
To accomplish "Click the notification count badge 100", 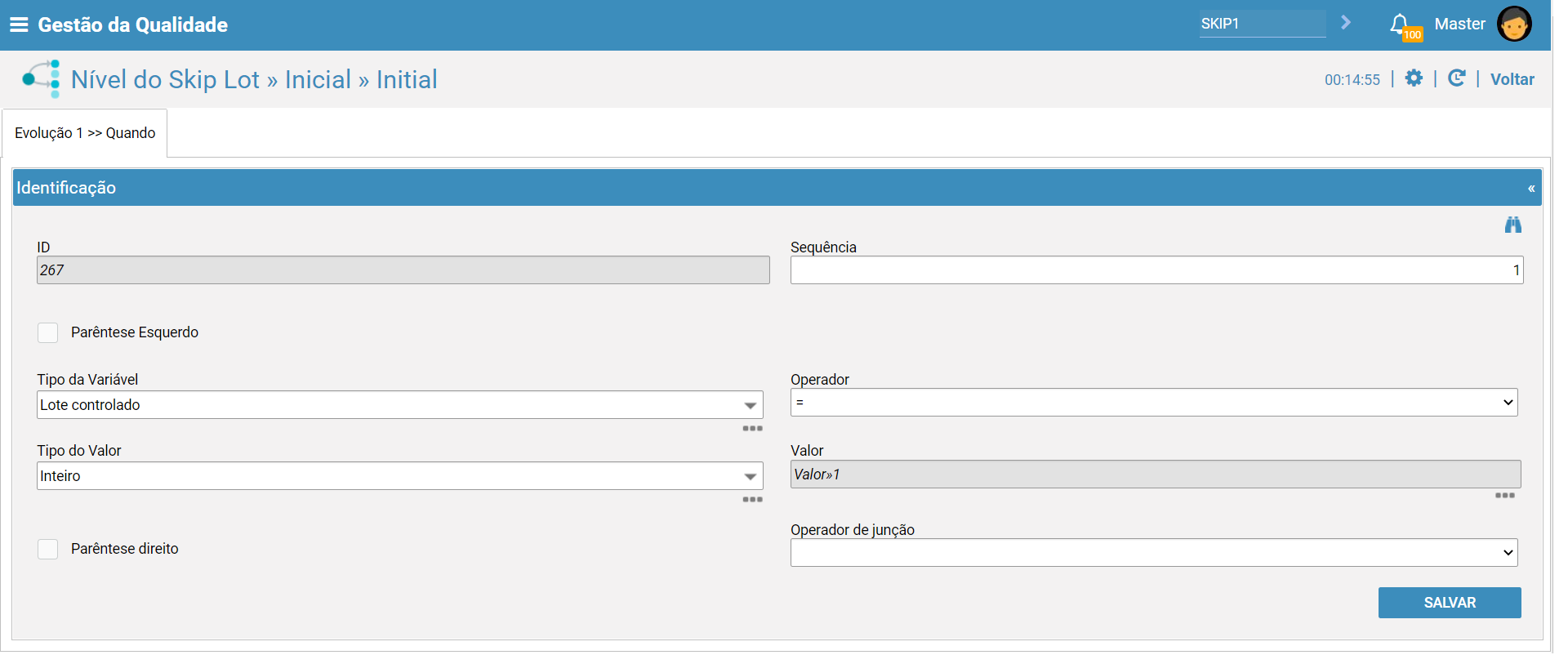I will (1412, 34).
